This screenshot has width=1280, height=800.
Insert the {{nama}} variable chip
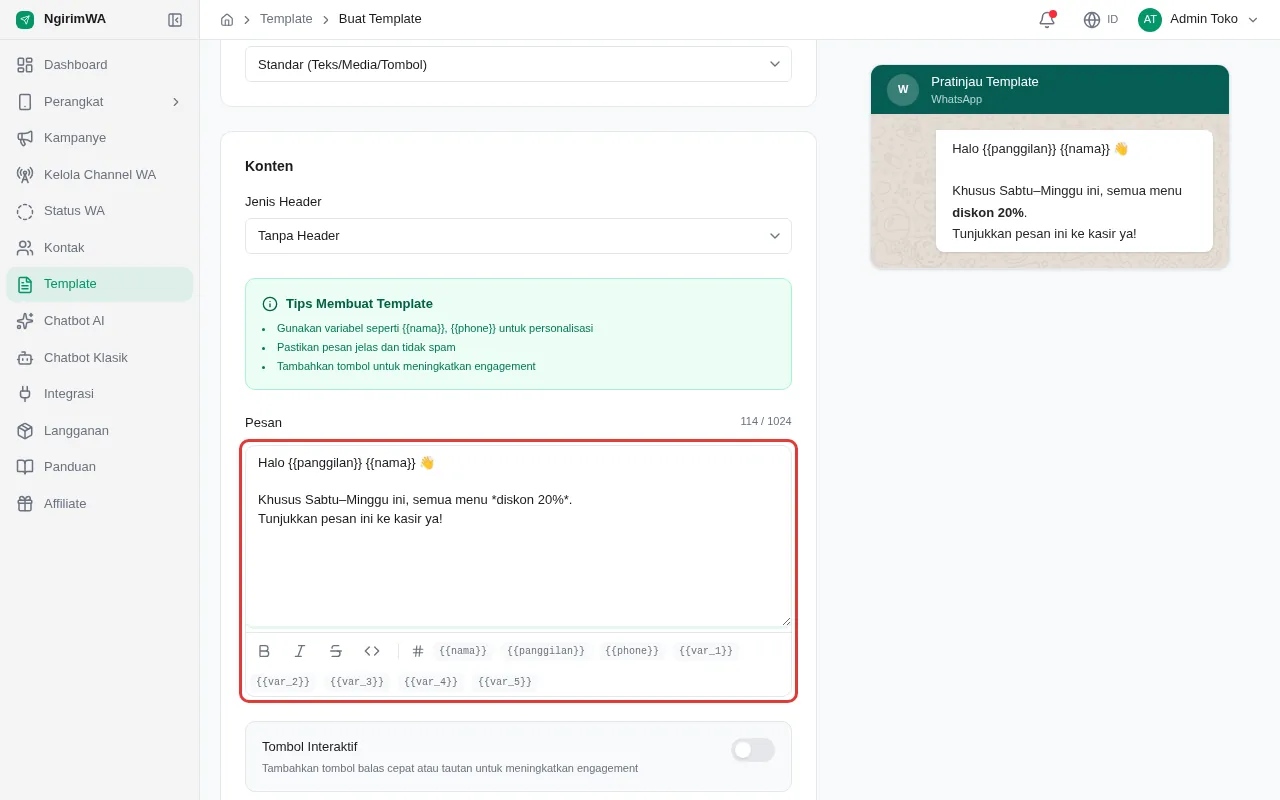click(463, 651)
